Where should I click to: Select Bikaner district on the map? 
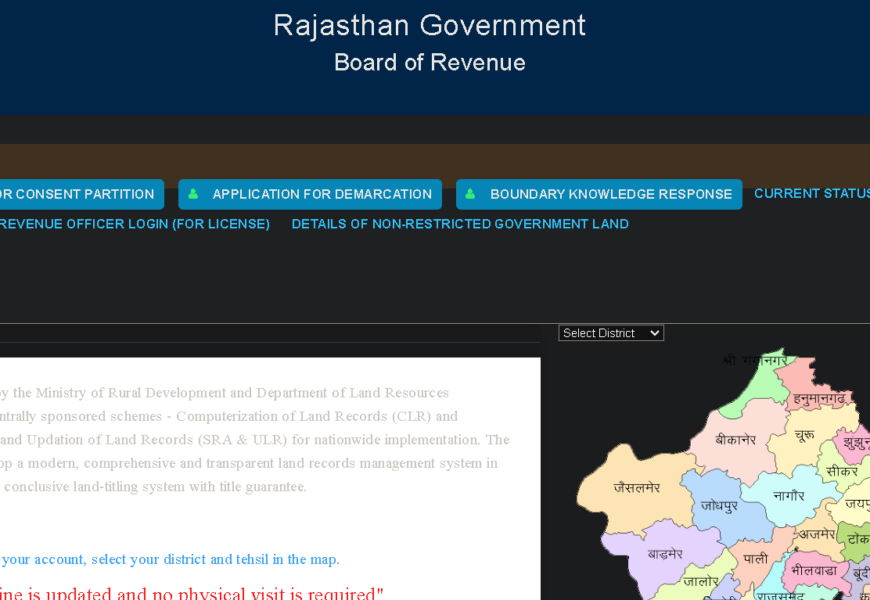[x=735, y=440]
